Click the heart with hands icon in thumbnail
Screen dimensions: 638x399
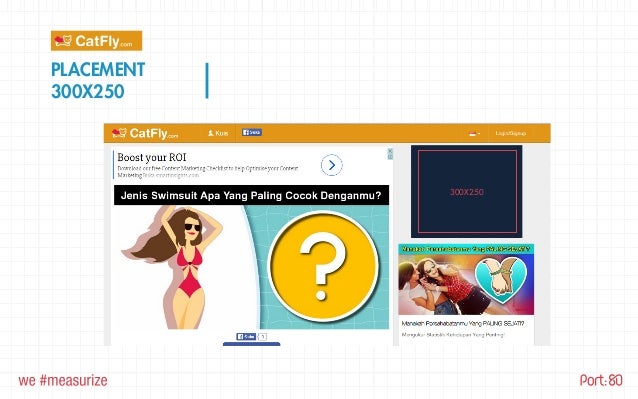pyautogui.click(x=501, y=280)
